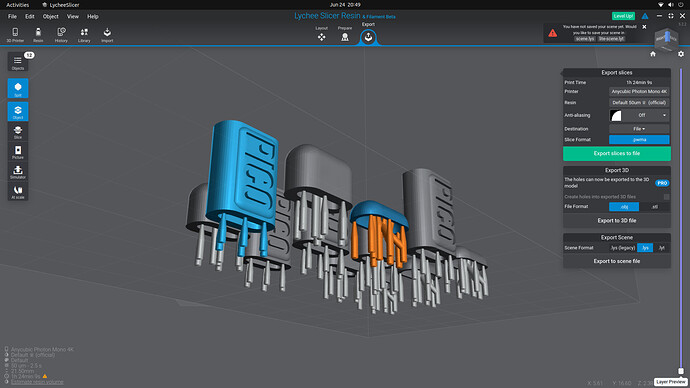Open the Edit menu
The width and height of the screenshot is (690, 388).
29,16
